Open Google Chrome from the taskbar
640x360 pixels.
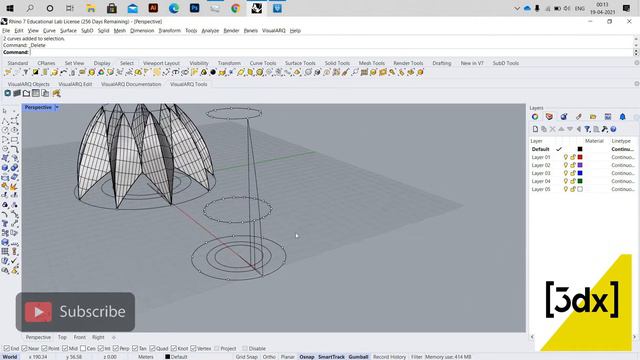click(x=236, y=8)
